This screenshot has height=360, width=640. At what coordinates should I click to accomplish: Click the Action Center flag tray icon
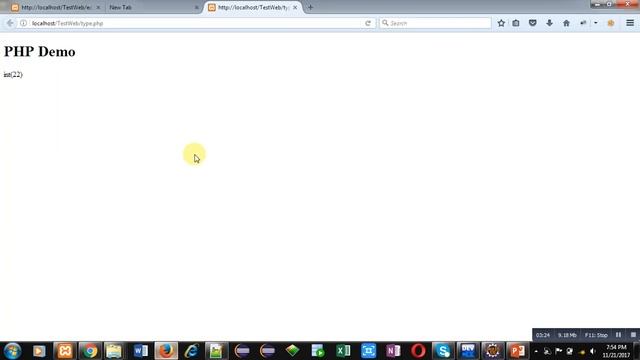(x=558, y=351)
